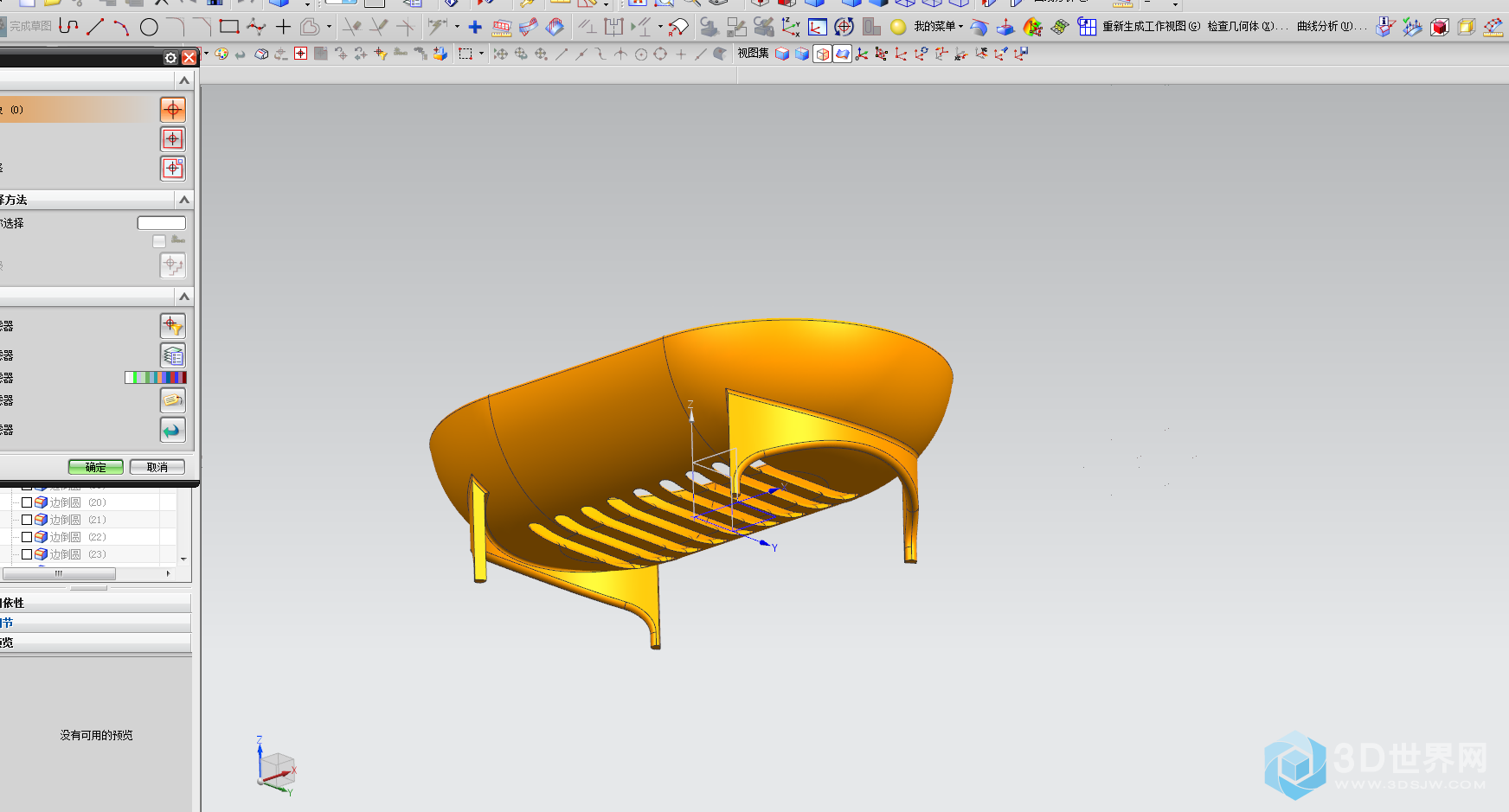Open 曲线分析 command
This screenshot has width=1509, height=812.
(x=1332, y=27)
